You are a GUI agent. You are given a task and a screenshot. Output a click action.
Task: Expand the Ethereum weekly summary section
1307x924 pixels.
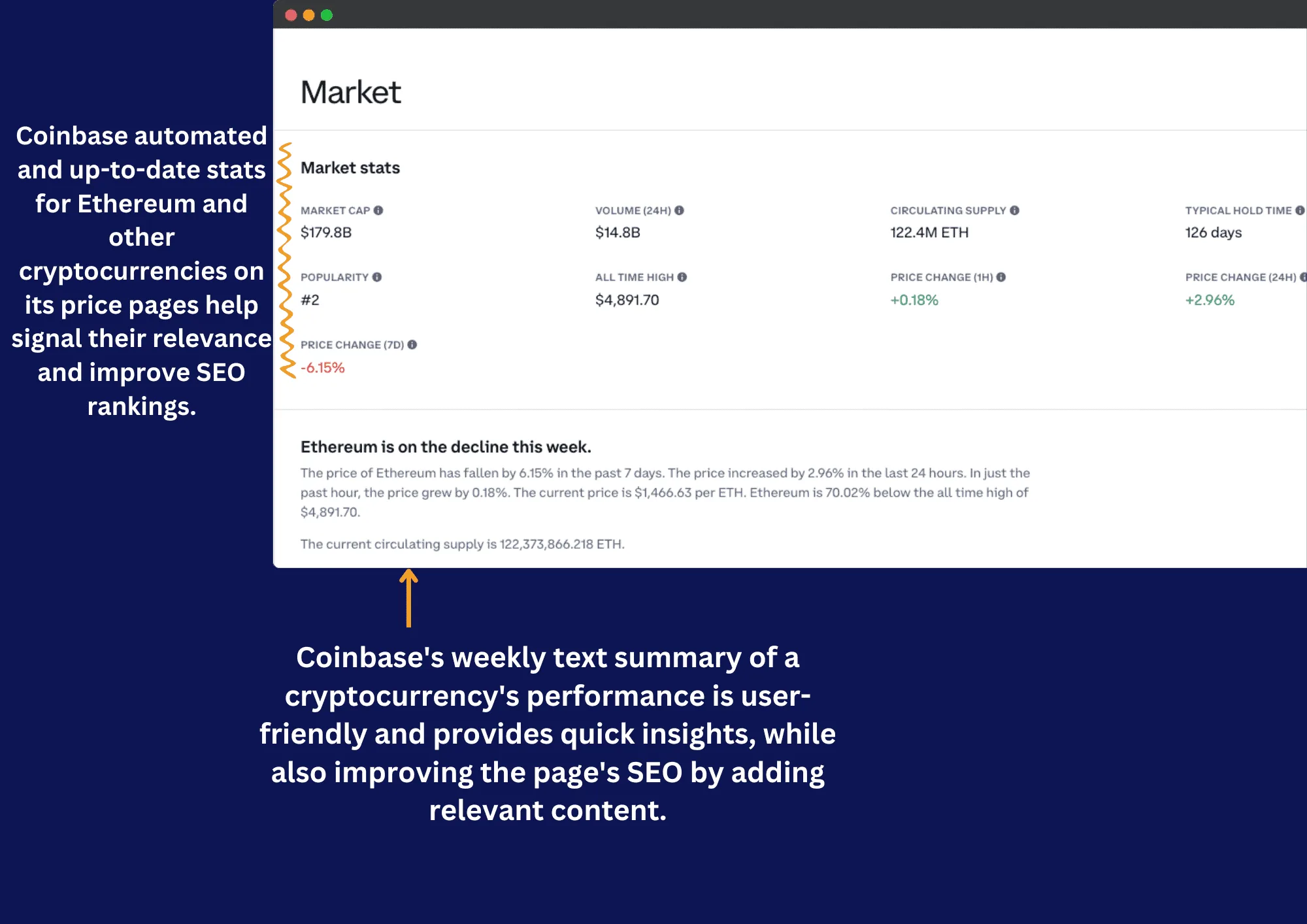click(446, 447)
